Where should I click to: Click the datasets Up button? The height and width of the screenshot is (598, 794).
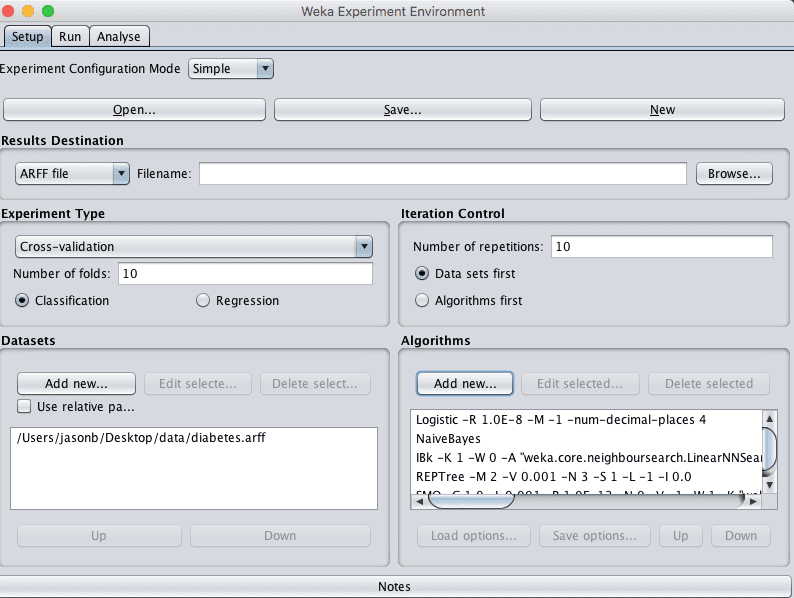99,536
